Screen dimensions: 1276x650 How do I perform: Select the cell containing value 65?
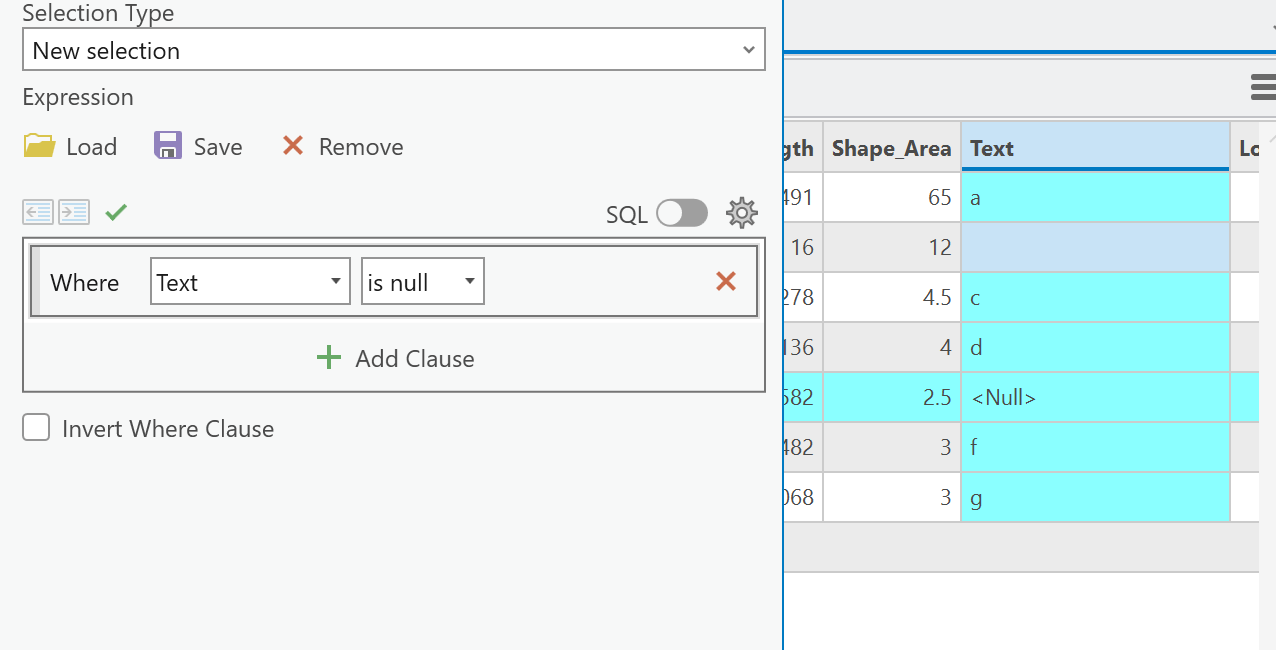click(891, 197)
